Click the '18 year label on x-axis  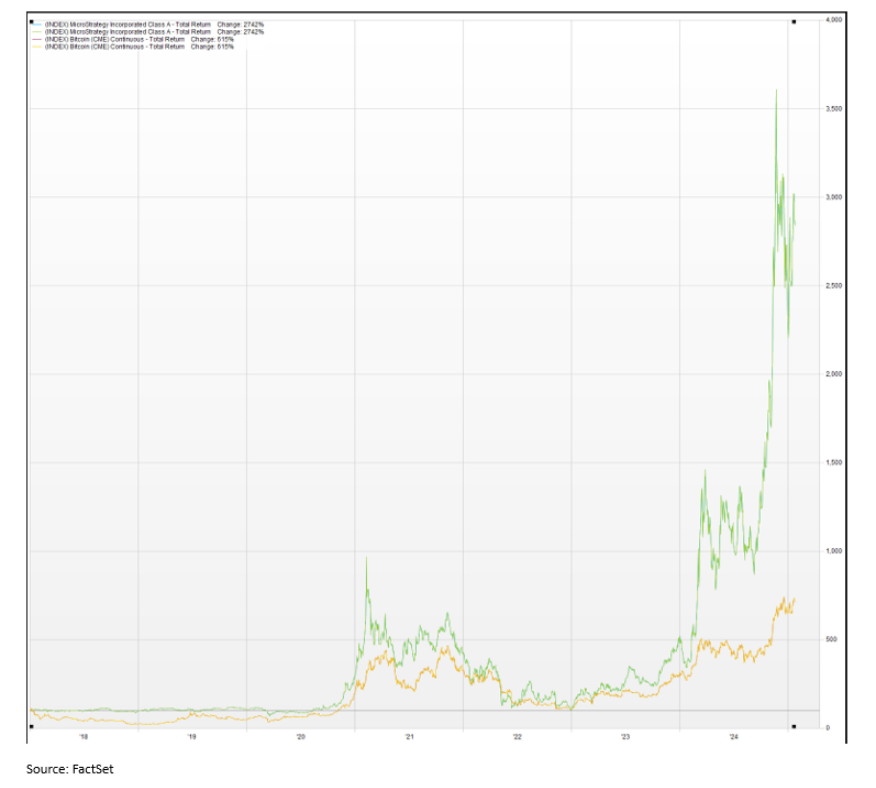84,737
